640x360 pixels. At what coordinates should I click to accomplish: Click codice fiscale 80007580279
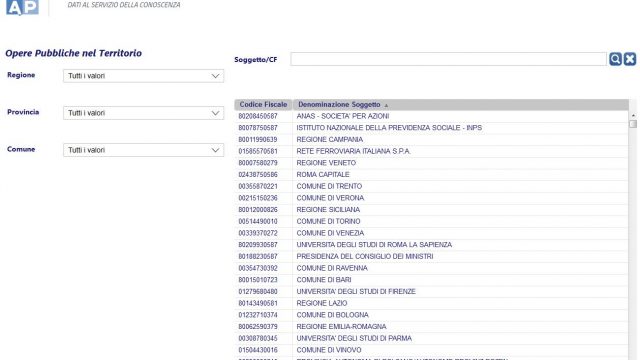coord(258,163)
